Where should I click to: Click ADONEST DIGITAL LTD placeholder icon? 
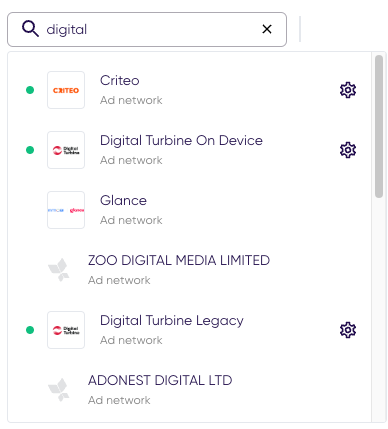(59, 390)
